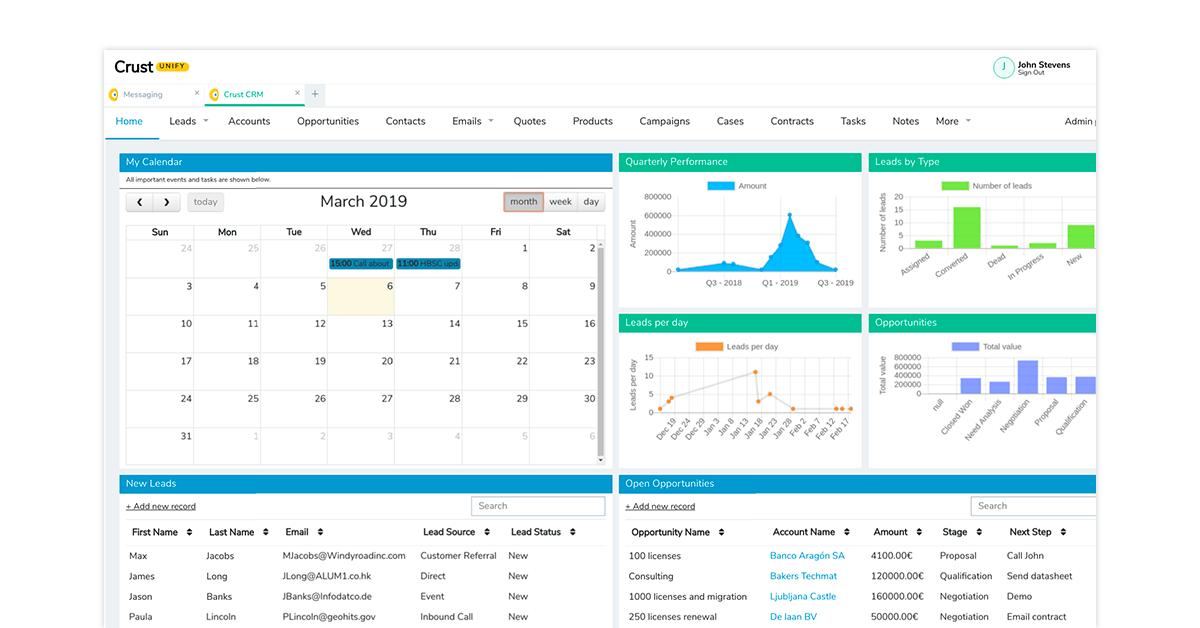Open the 15:00 Call about calendar event
Screen dimensions: 1200x628
(360, 264)
